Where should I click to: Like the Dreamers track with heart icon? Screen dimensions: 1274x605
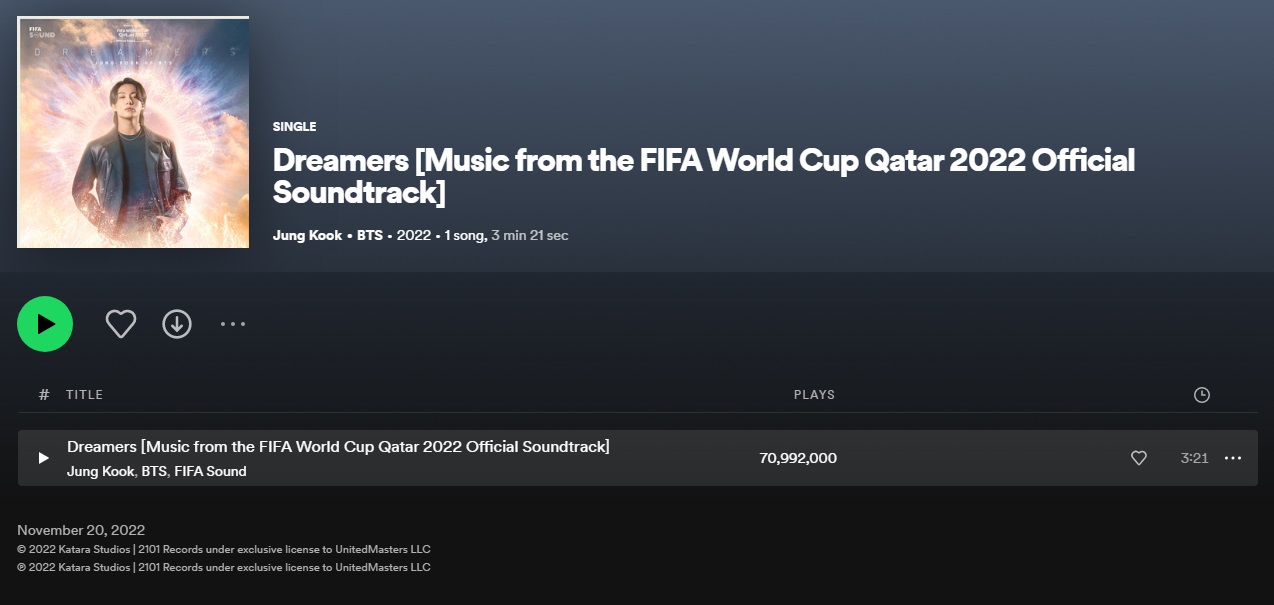pos(1138,458)
